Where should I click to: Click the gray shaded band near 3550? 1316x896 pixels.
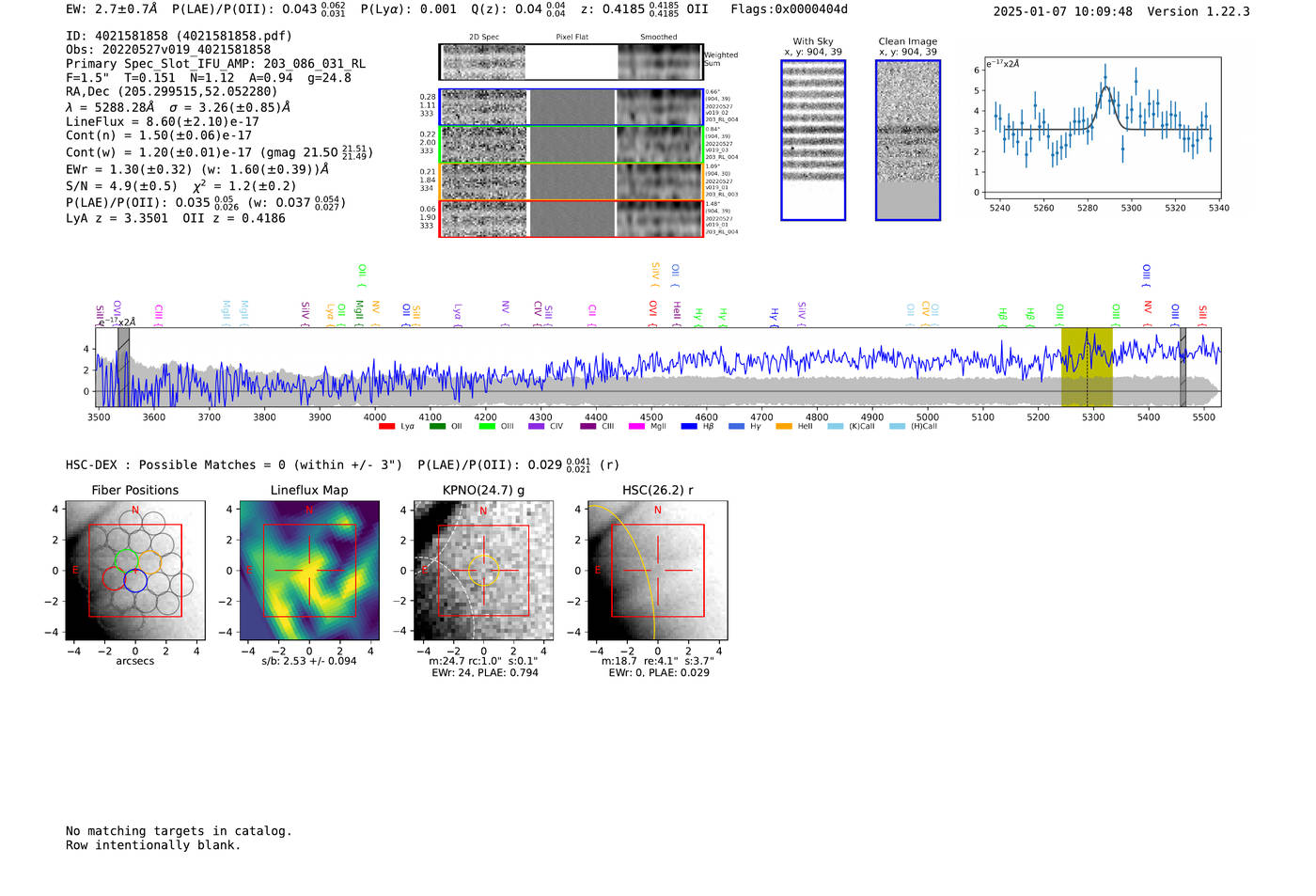tap(123, 368)
